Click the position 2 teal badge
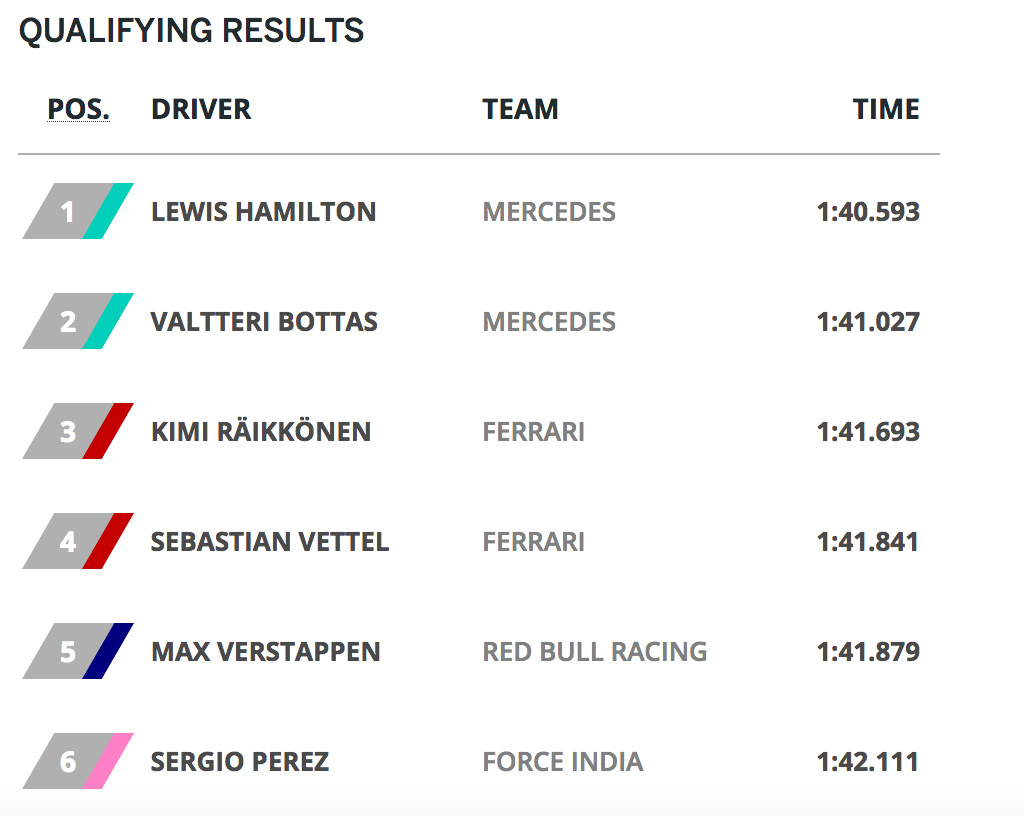 click(77, 321)
